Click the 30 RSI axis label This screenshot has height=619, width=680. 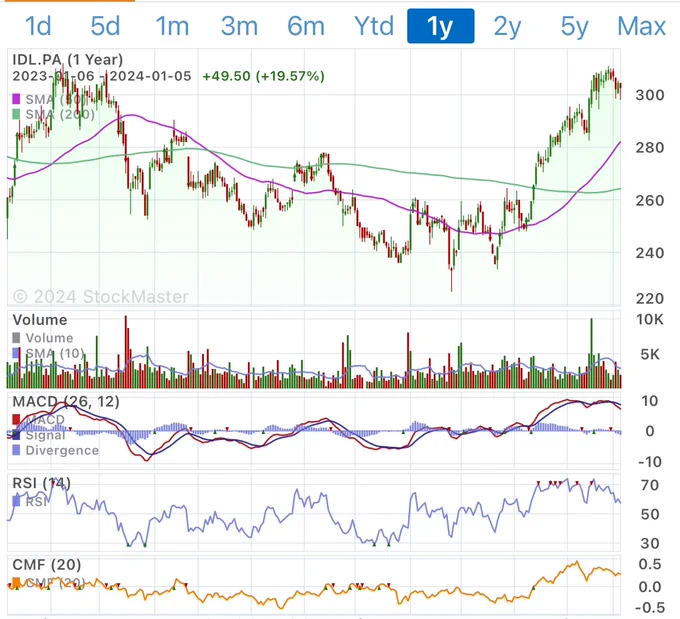tap(650, 543)
